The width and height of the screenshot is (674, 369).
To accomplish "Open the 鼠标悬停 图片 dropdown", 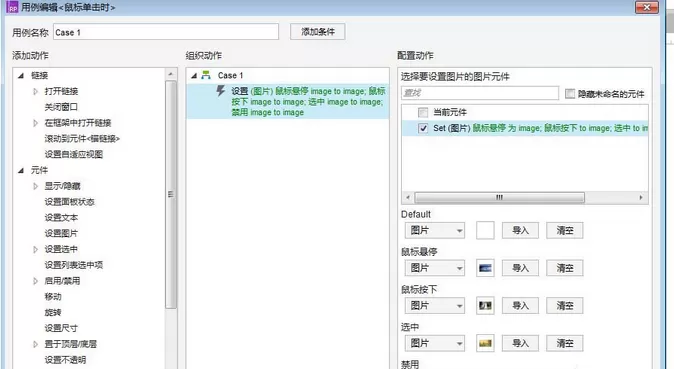I will pos(435,268).
